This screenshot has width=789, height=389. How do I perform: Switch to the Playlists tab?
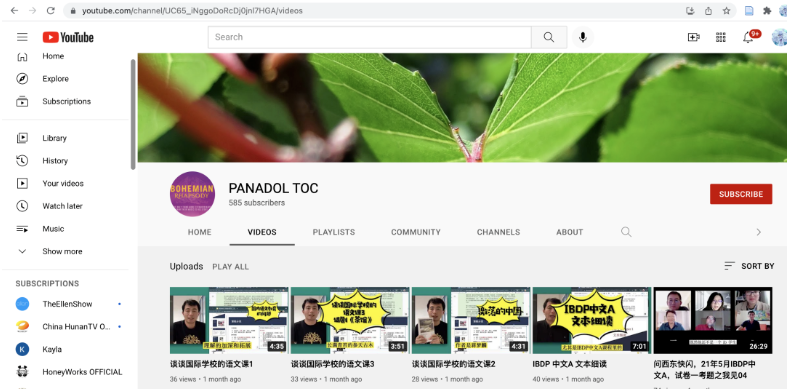(x=334, y=232)
